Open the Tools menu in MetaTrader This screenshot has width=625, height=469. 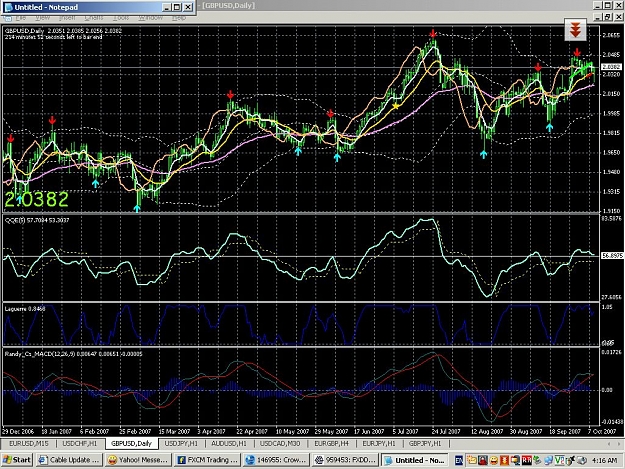coord(121,18)
